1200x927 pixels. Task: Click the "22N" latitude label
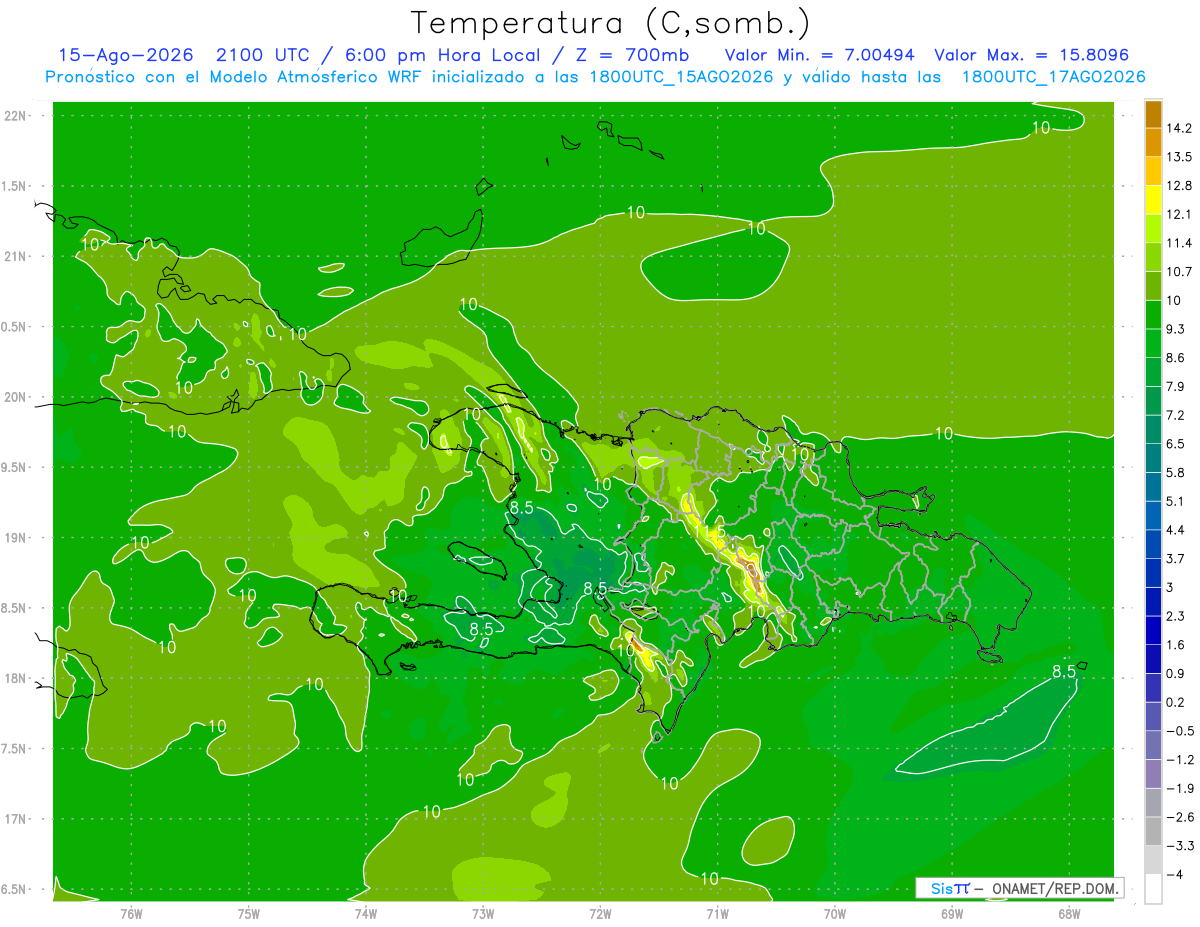pos(15,116)
